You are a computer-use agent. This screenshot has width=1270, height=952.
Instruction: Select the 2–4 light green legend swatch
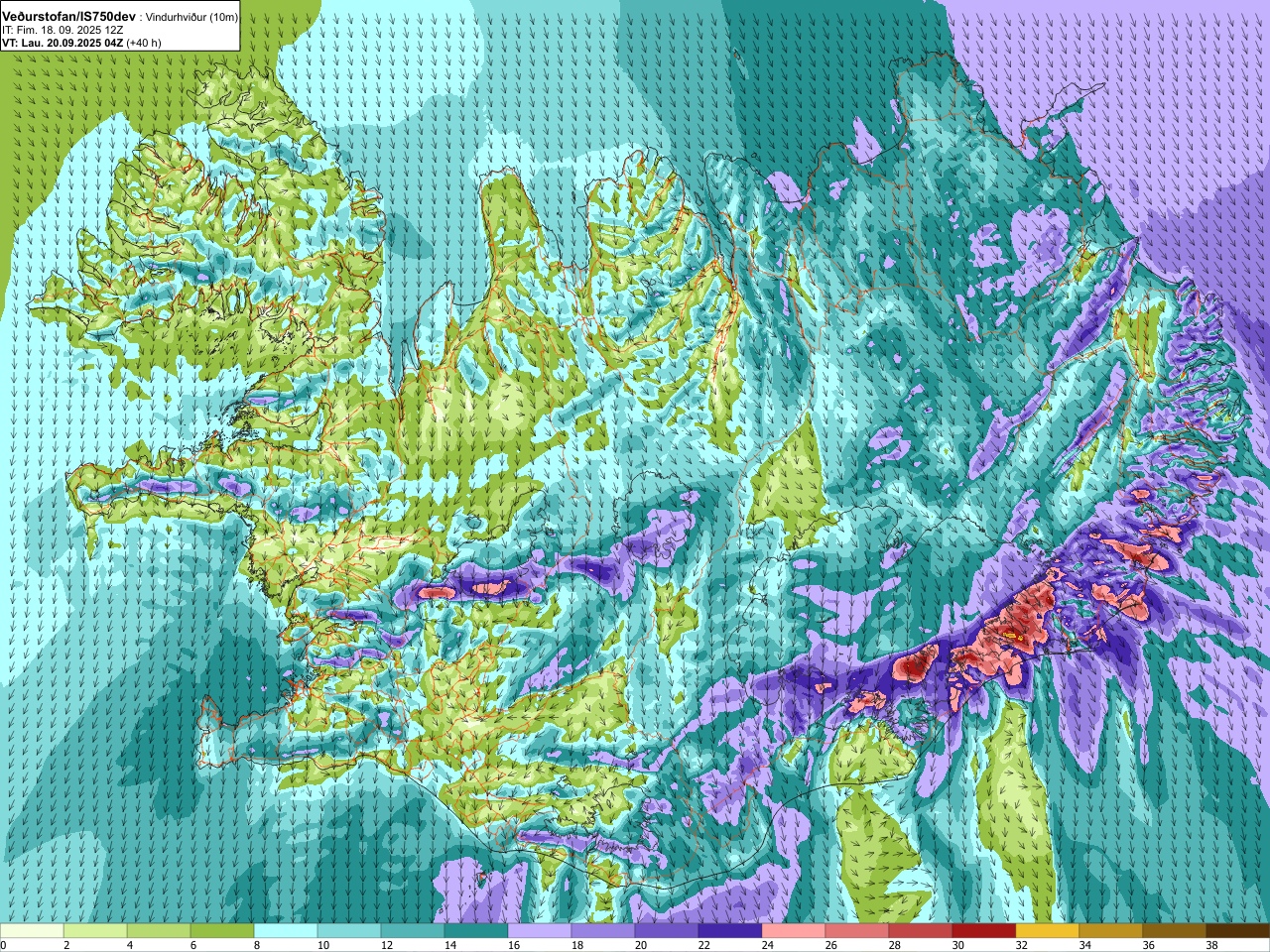95,931
